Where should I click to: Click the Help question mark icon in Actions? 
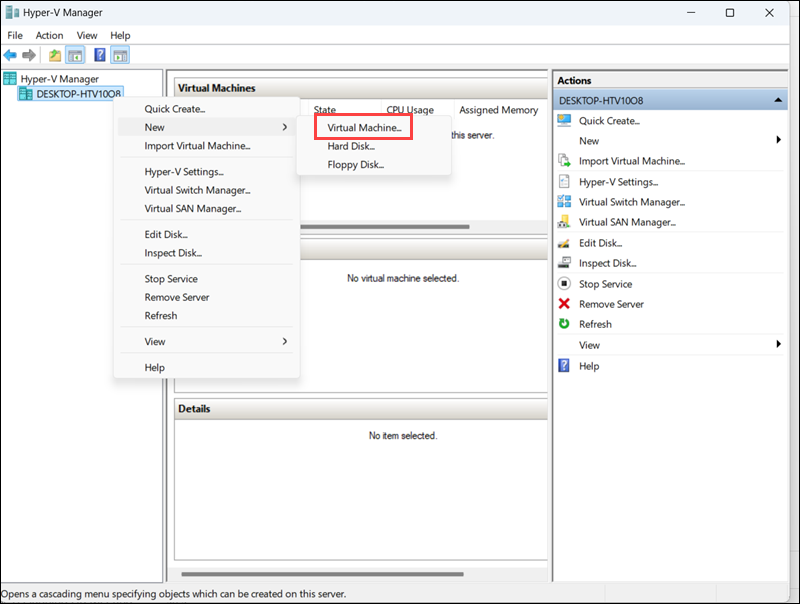click(x=564, y=366)
